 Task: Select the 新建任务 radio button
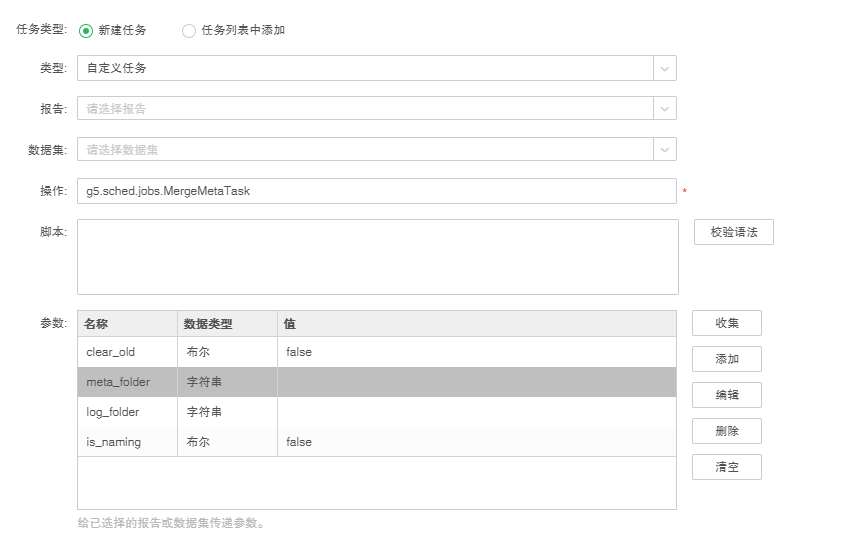click(x=86, y=30)
